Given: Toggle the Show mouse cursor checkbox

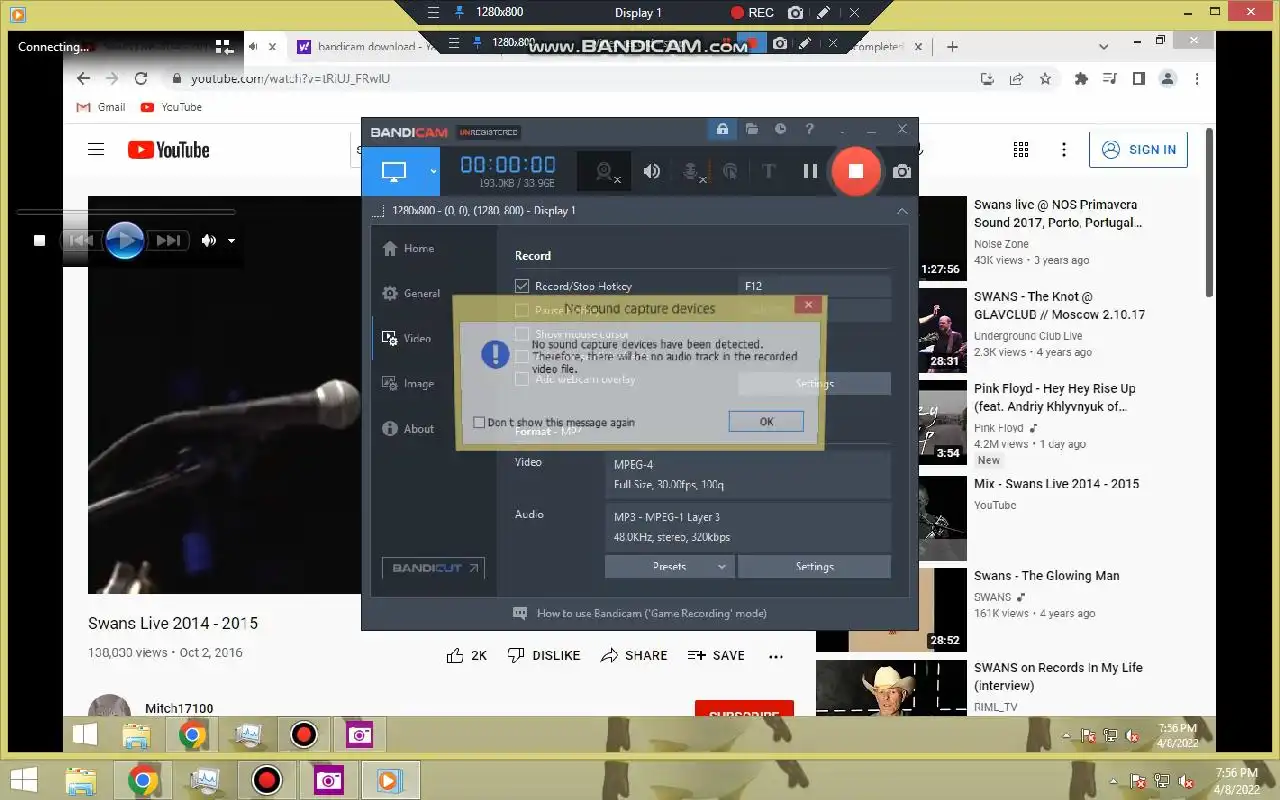Looking at the screenshot, I should click(521, 334).
